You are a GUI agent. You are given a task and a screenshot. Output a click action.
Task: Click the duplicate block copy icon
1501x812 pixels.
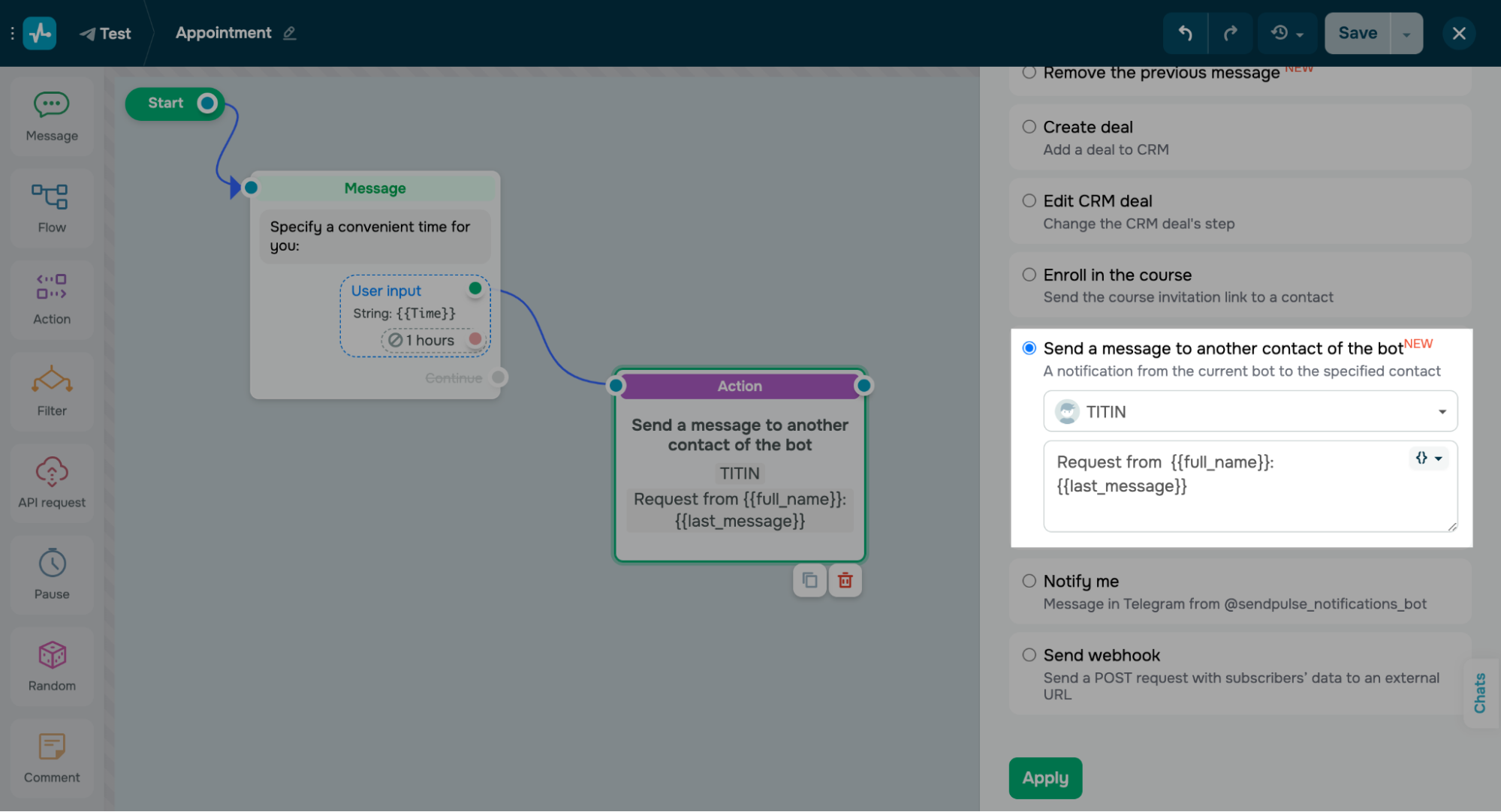coord(809,580)
